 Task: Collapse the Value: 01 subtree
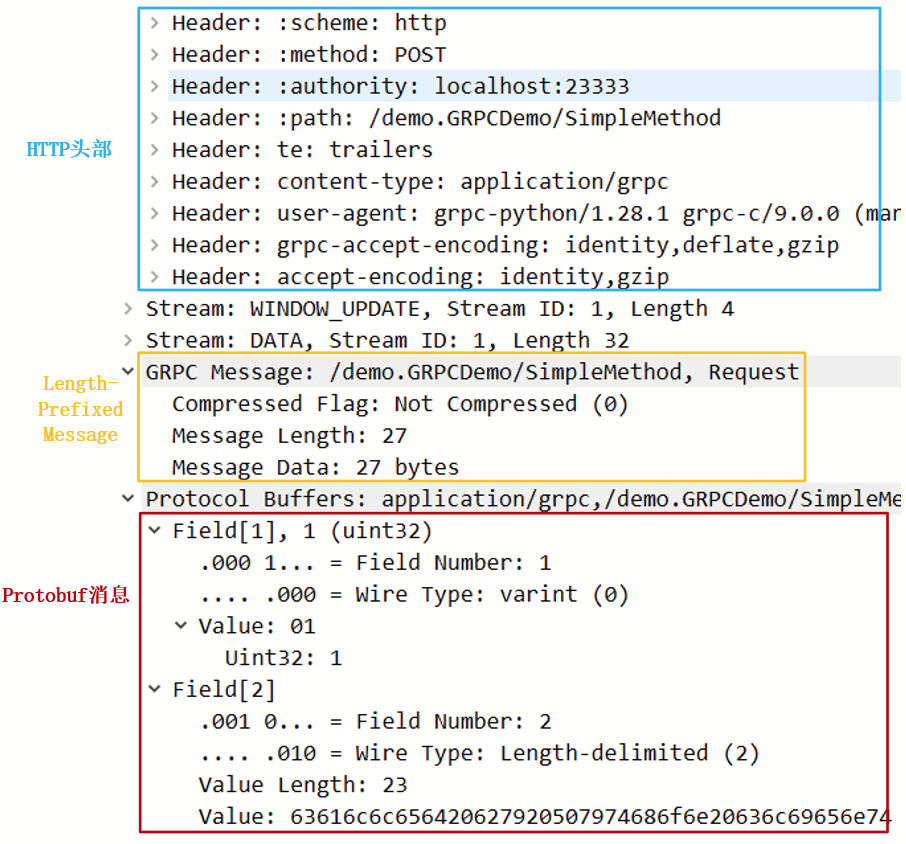tap(180, 626)
